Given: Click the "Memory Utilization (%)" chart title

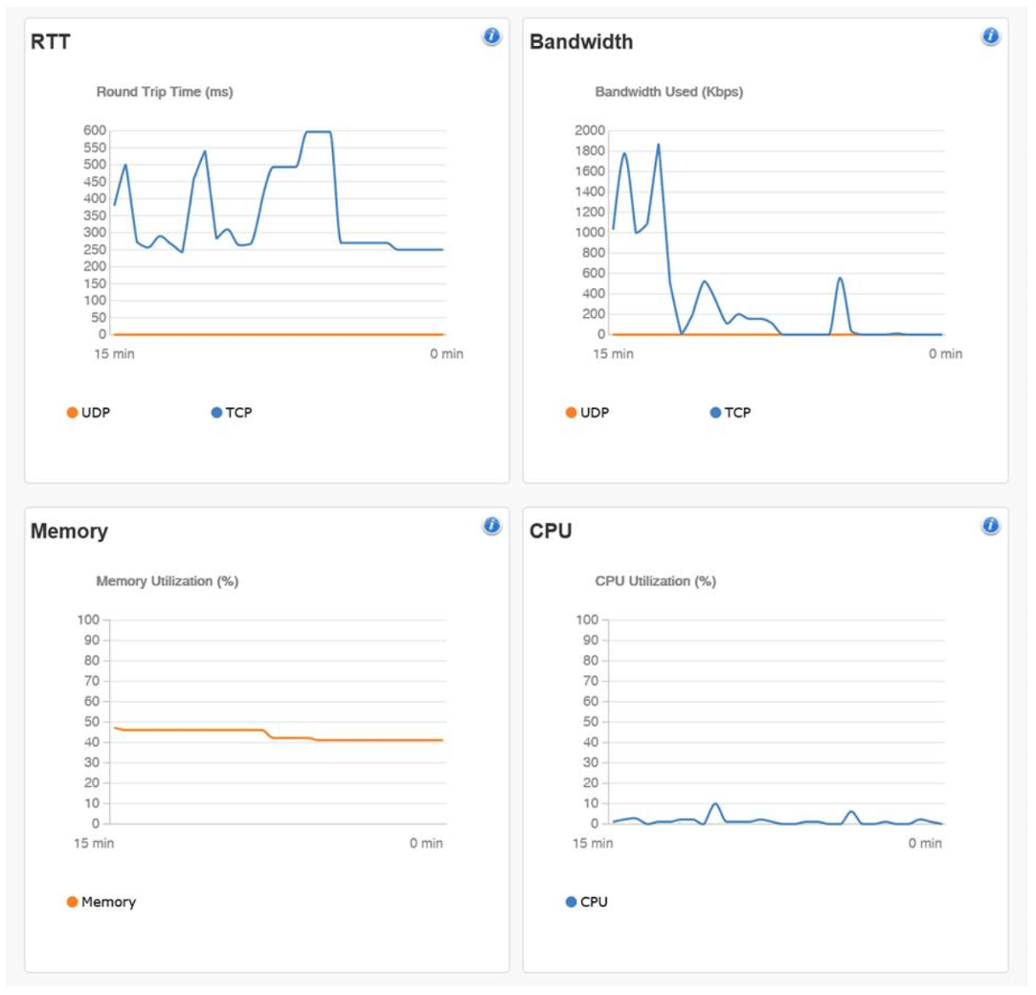Looking at the screenshot, I should click(x=167, y=581).
